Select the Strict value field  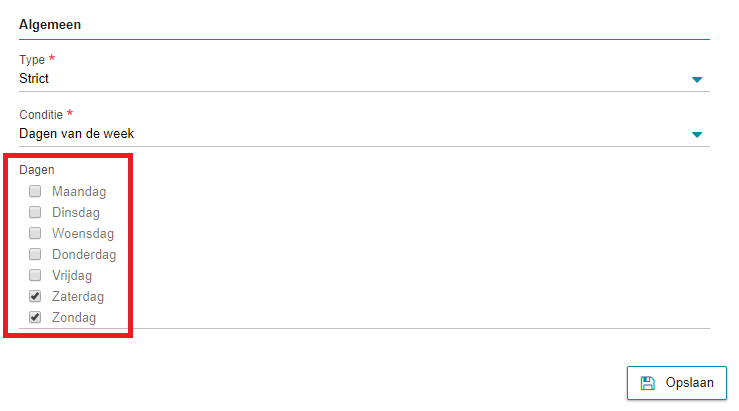coord(364,79)
